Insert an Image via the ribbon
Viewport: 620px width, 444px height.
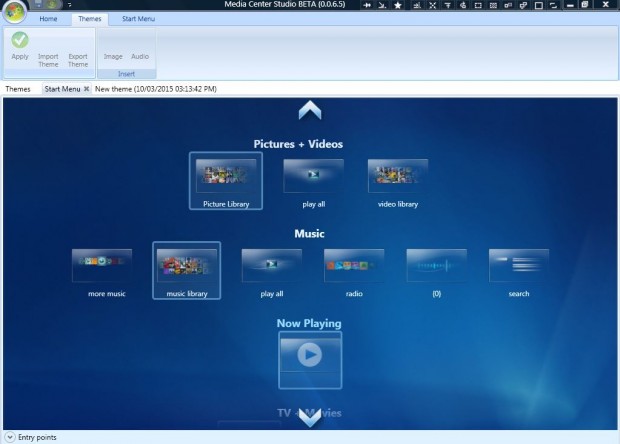[113, 56]
